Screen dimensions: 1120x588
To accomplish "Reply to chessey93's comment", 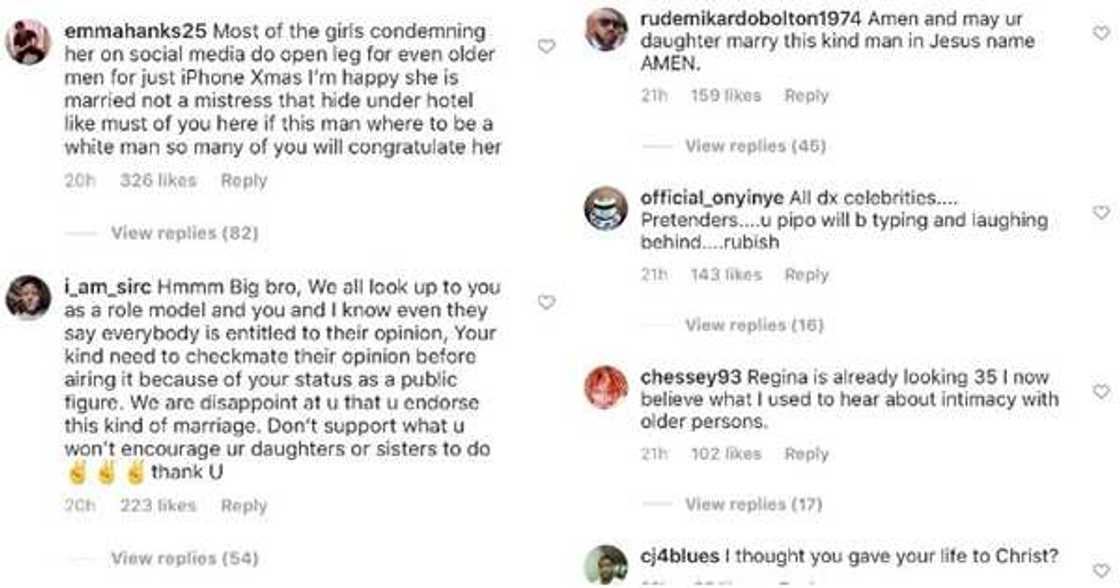I will tap(808, 453).
